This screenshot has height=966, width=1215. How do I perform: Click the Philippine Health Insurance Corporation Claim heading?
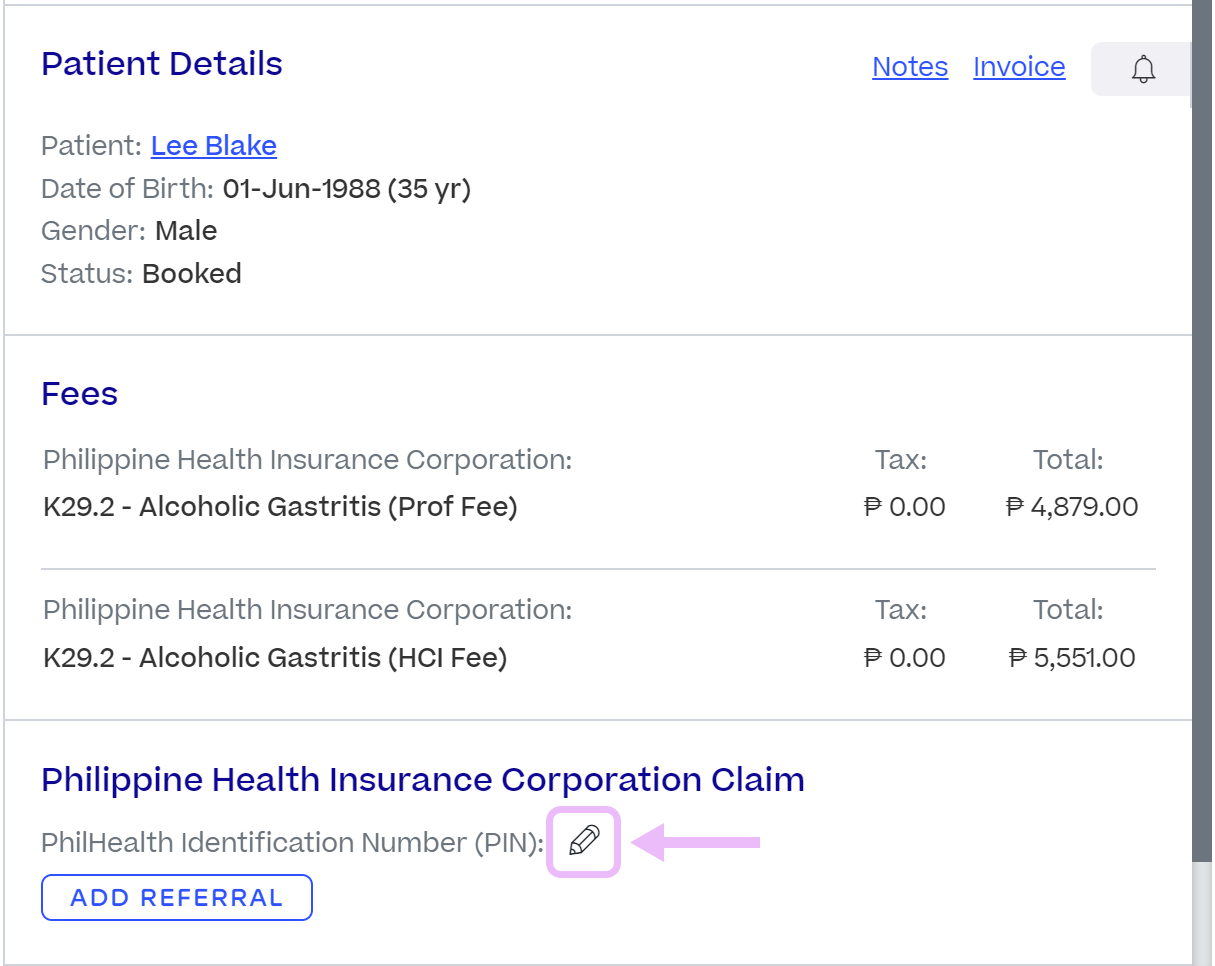click(423, 779)
